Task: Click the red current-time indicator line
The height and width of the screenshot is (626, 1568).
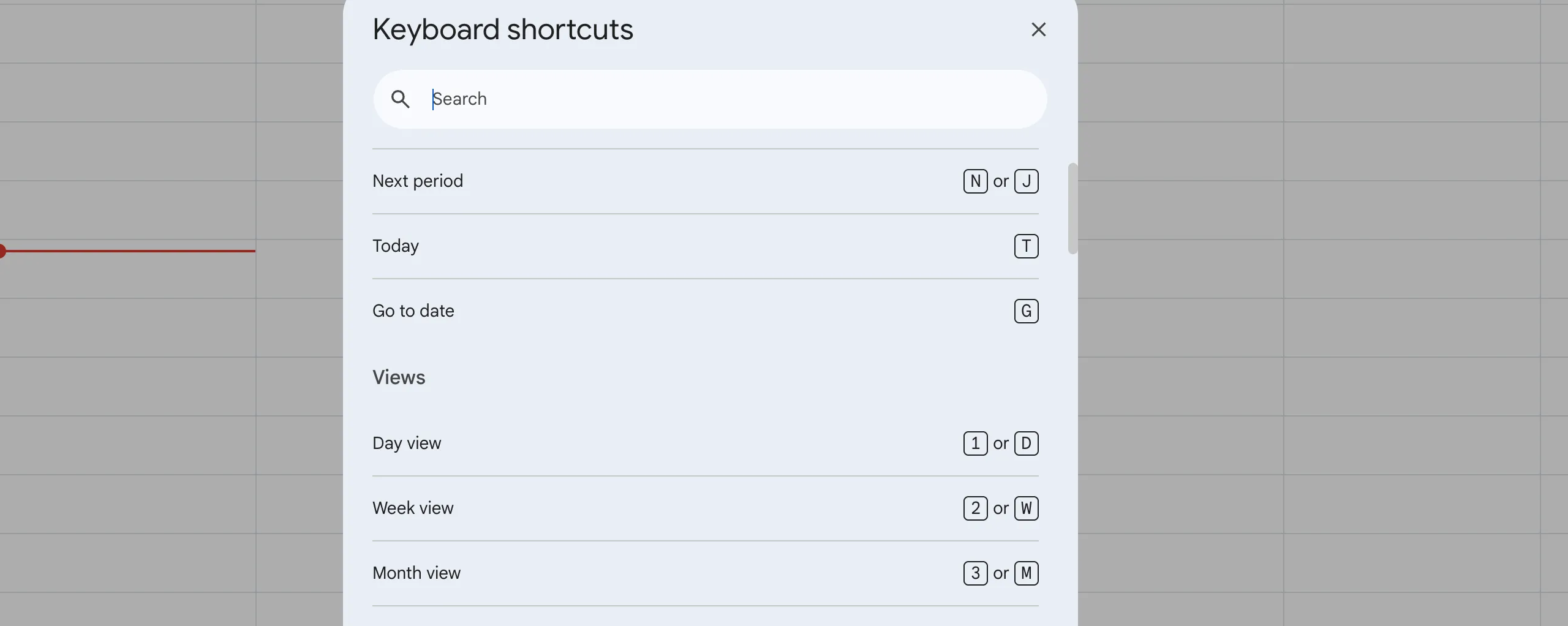Action: pyautogui.click(x=129, y=251)
